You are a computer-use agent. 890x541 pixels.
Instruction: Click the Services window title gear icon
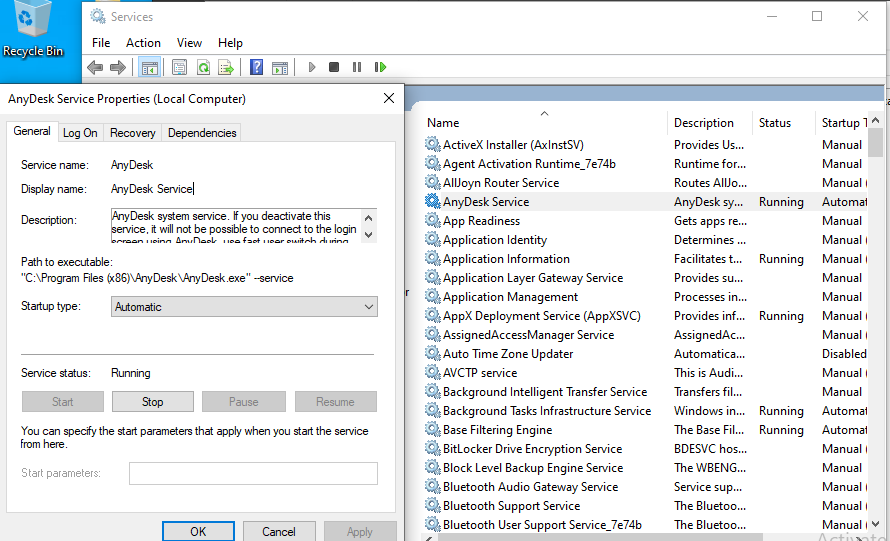click(x=98, y=16)
